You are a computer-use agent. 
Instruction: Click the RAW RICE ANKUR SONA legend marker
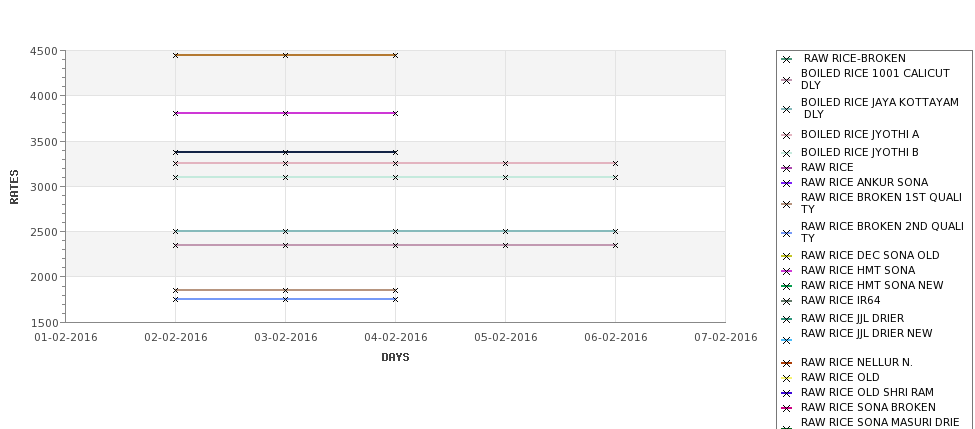[786, 183]
